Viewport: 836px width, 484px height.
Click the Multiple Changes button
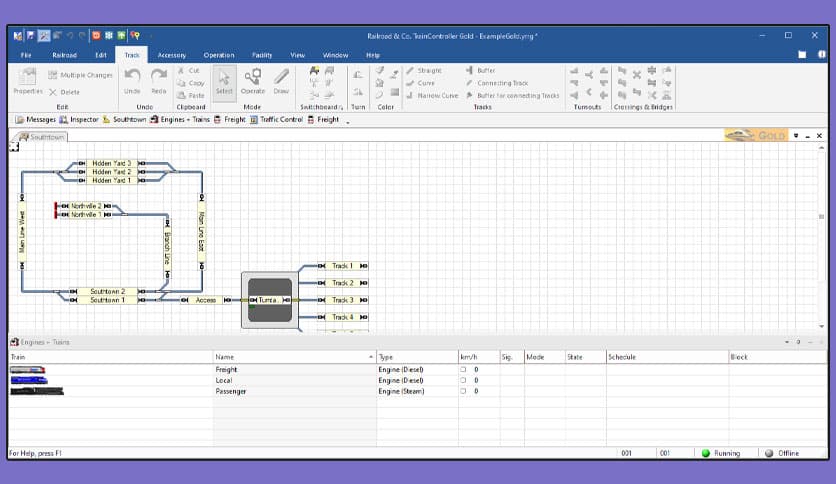pyautogui.click(x=80, y=75)
